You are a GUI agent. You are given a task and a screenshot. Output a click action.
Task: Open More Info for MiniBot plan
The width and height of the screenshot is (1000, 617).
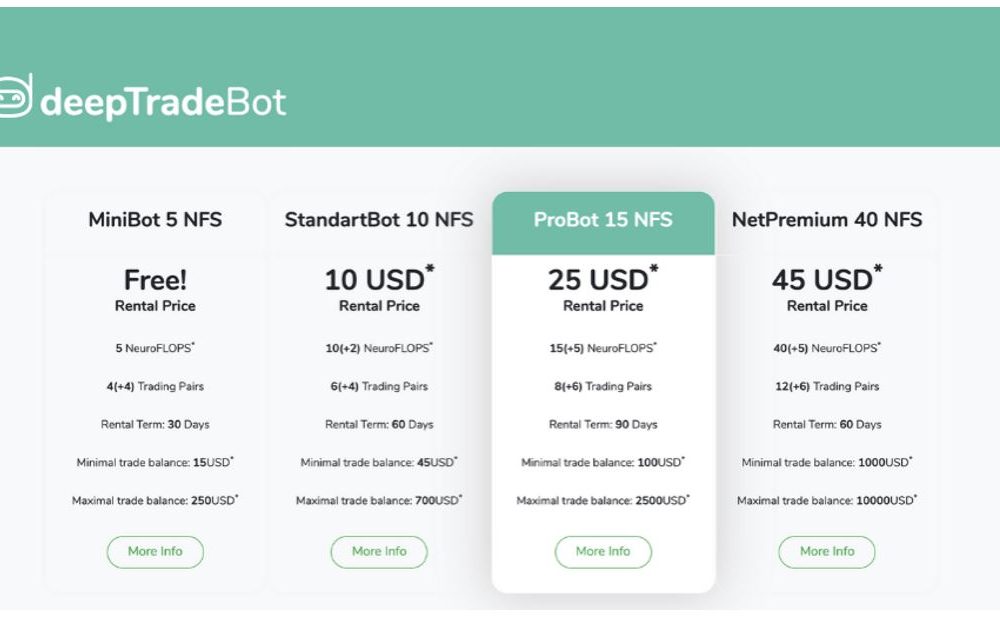click(155, 552)
